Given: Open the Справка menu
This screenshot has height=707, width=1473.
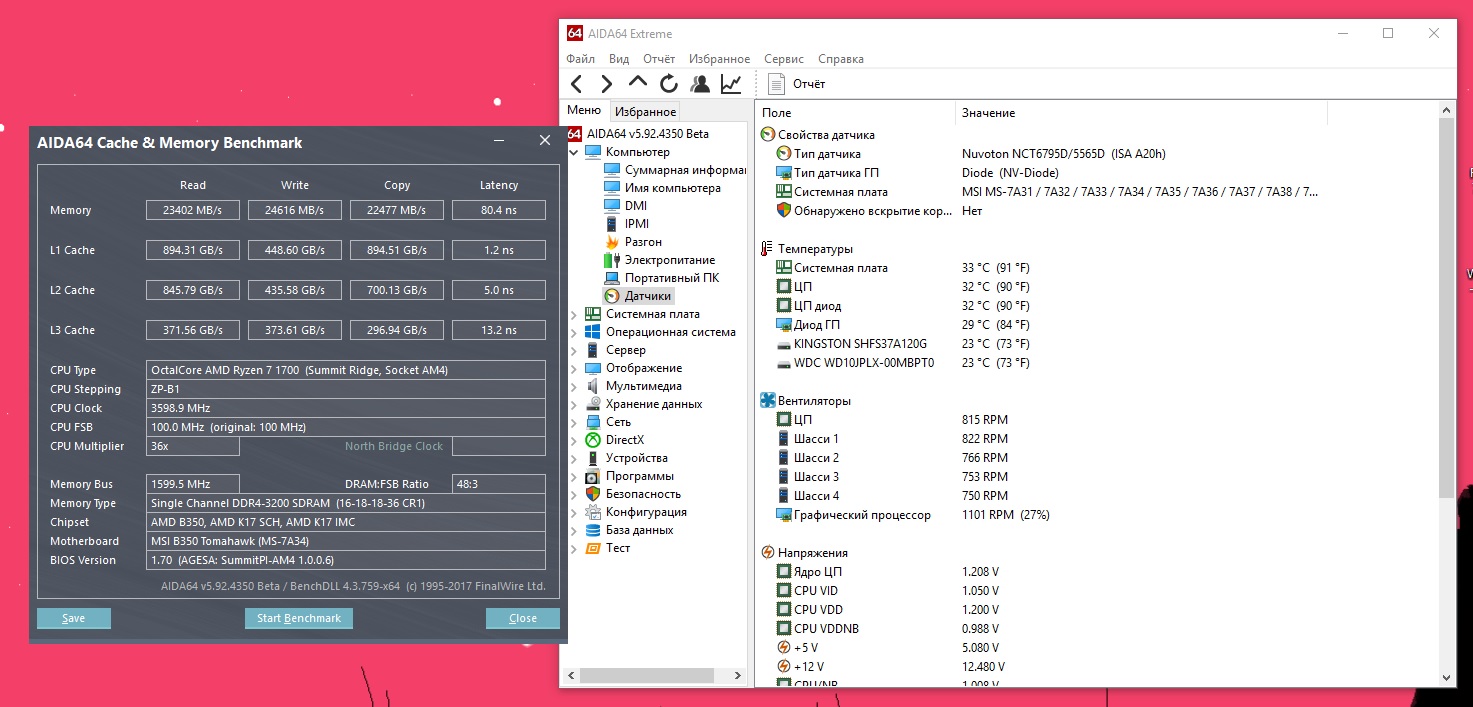Looking at the screenshot, I should pos(841,59).
